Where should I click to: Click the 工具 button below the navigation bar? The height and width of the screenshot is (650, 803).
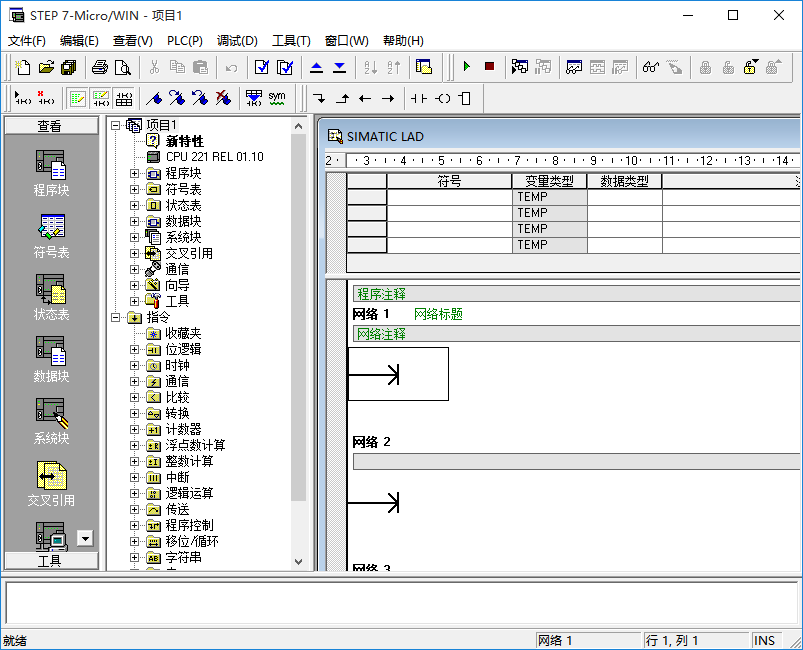pyautogui.click(x=51, y=561)
